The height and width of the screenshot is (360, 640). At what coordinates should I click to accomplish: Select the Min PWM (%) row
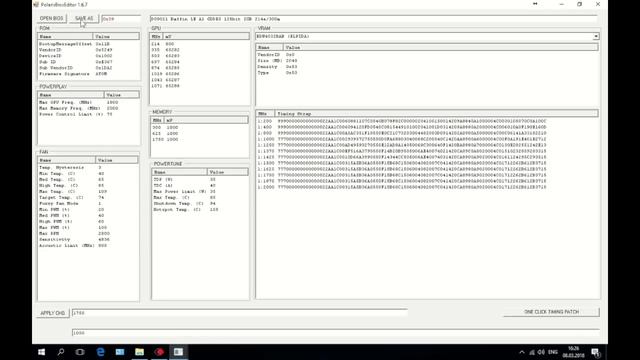pyautogui.click(x=88, y=209)
